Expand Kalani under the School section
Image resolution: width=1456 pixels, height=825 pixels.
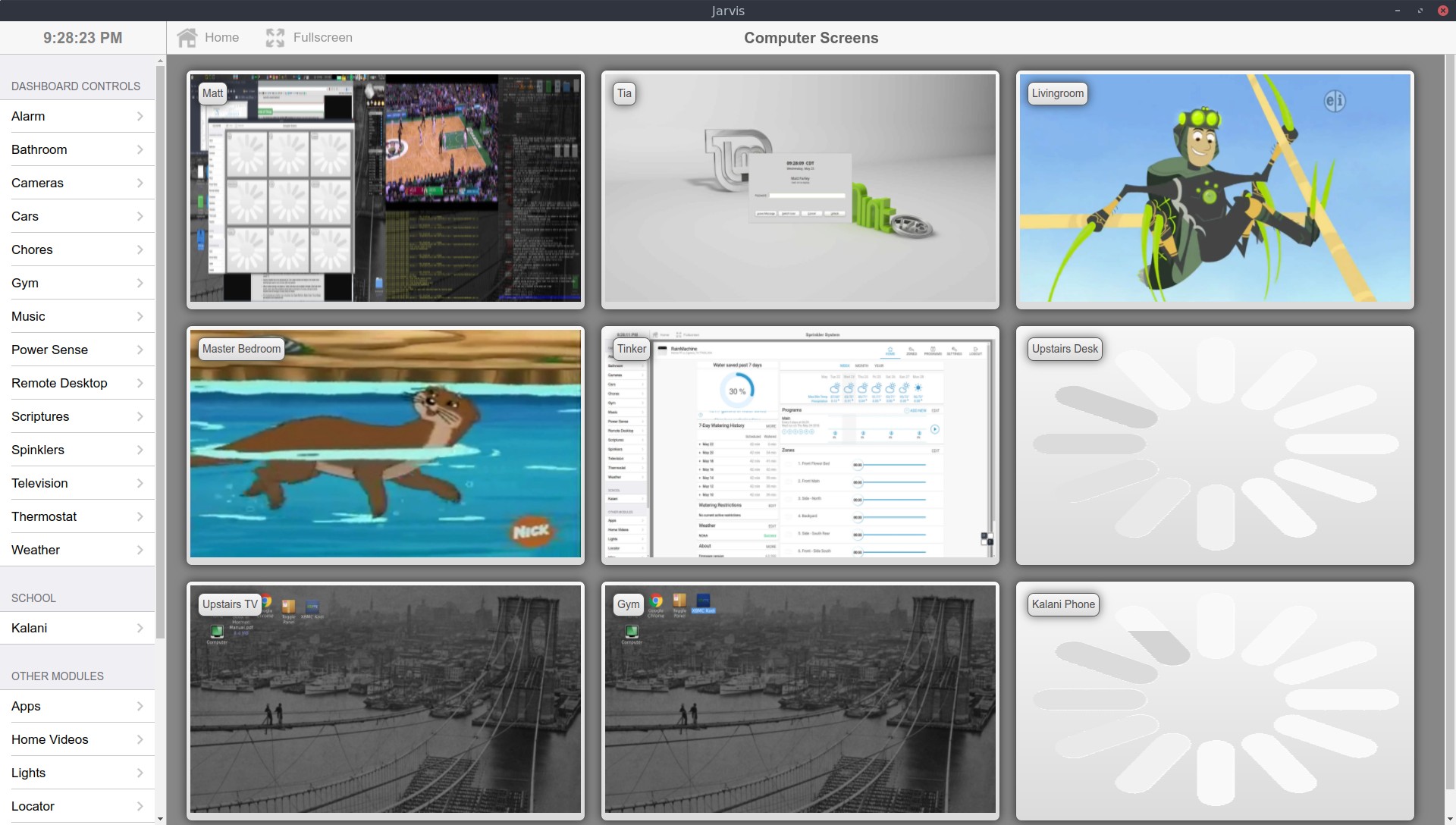click(x=76, y=628)
